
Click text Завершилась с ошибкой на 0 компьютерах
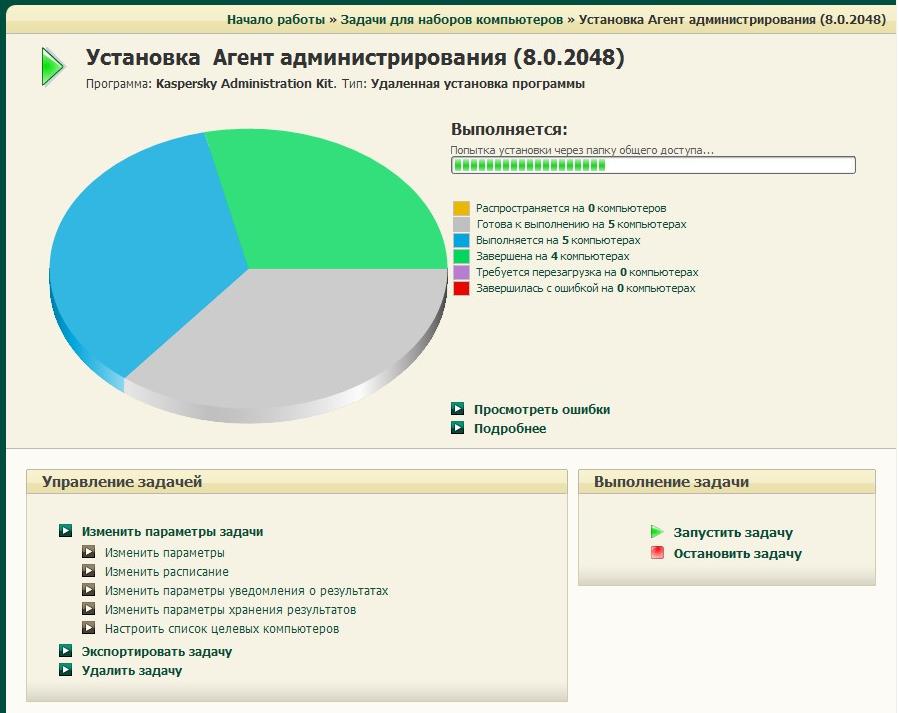585,288
